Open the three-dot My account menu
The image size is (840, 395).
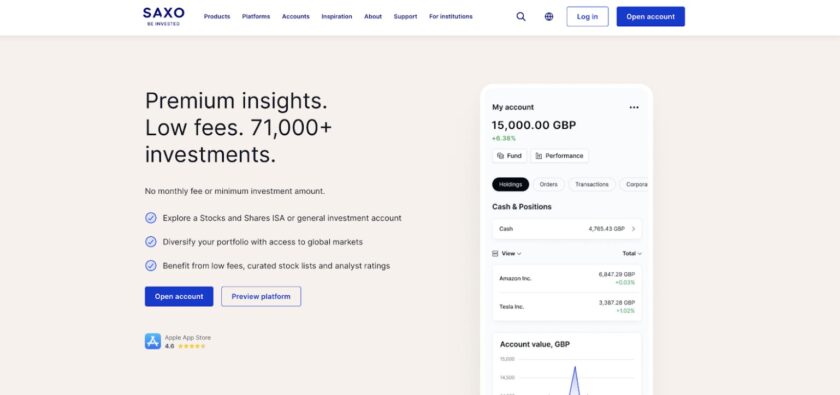[x=634, y=107]
